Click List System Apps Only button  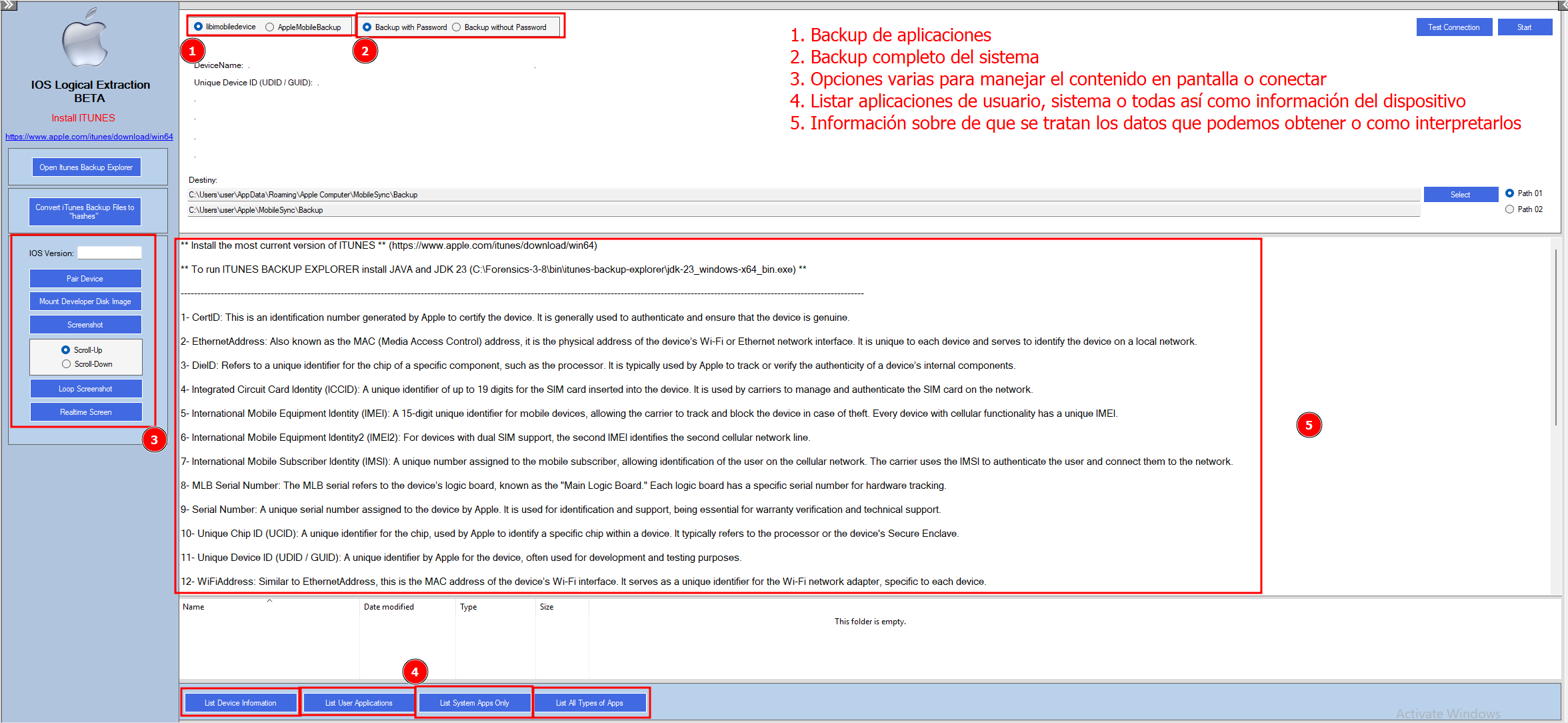pos(475,703)
